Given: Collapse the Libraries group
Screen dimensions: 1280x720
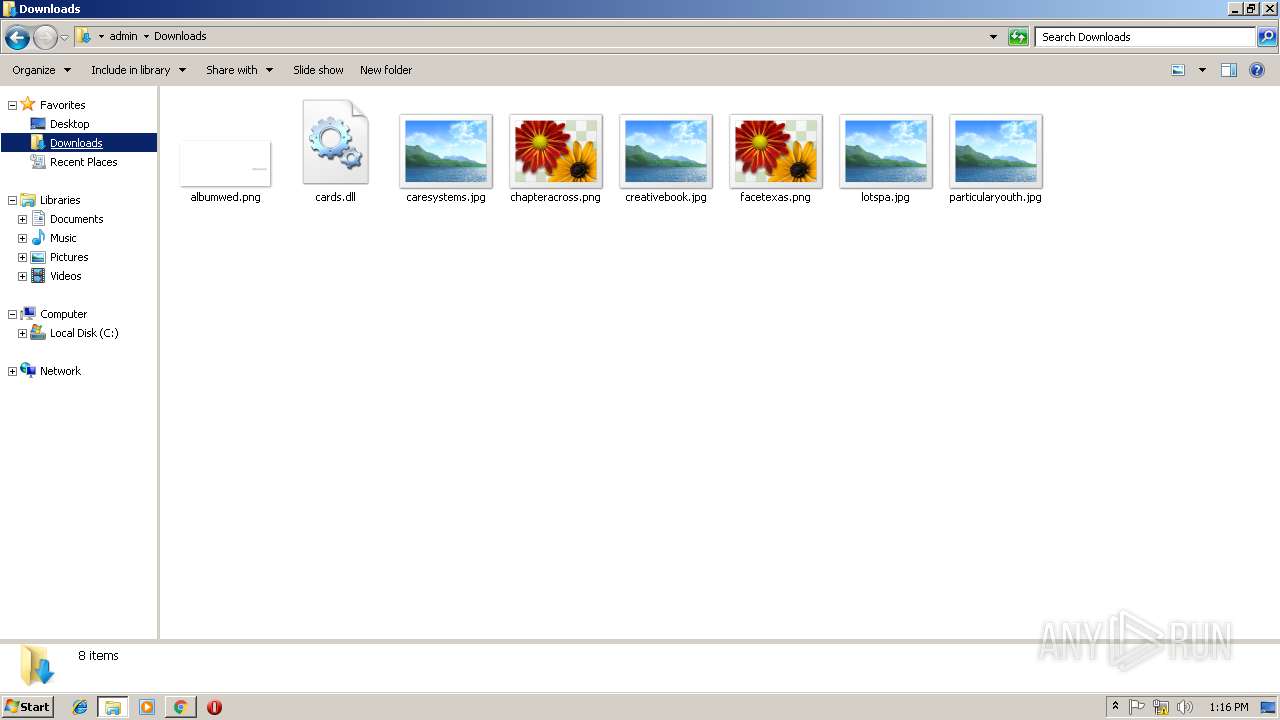Looking at the screenshot, I should (x=12, y=200).
